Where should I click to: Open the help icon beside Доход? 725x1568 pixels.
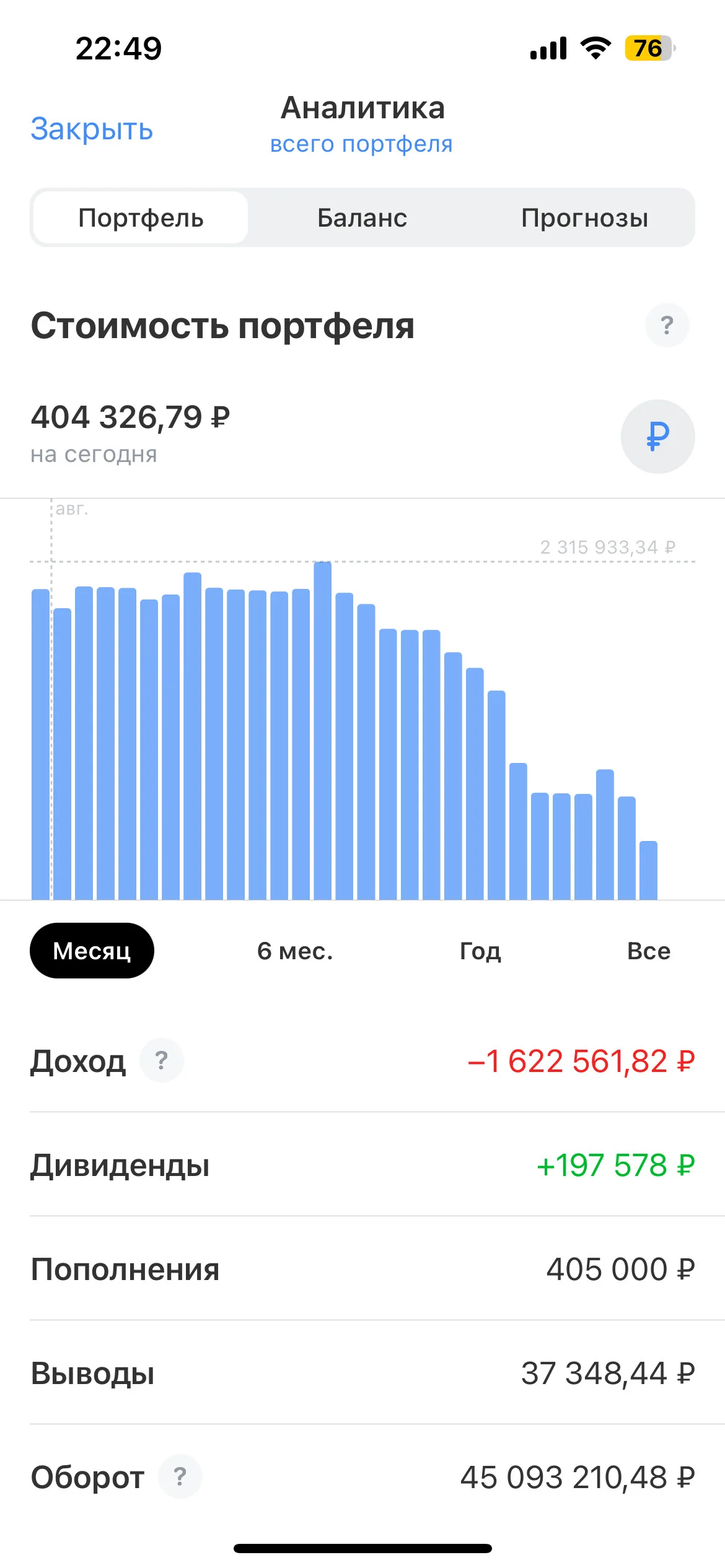click(x=162, y=1060)
